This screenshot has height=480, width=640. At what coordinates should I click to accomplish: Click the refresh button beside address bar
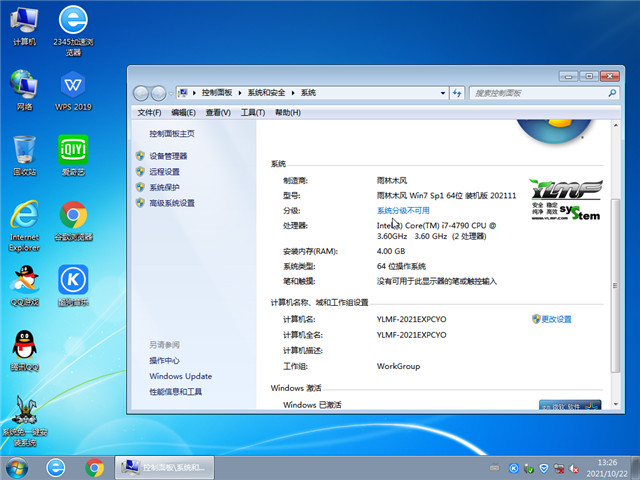pyautogui.click(x=457, y=93)
